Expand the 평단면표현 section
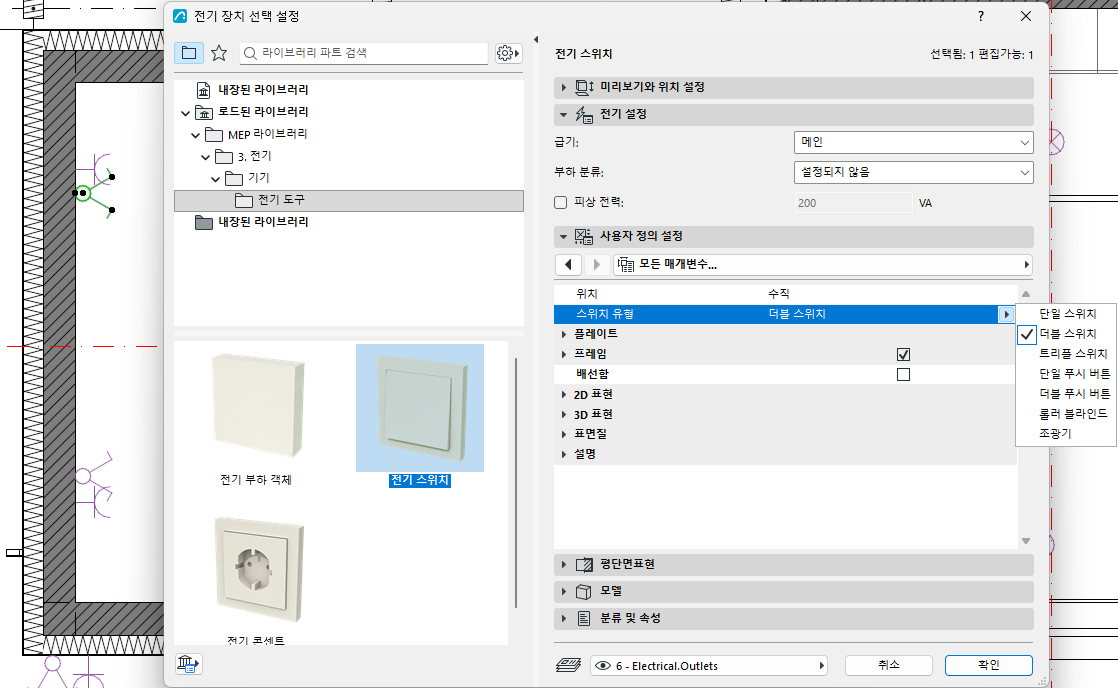This screenshot has width=1118, height=688. pos(794,565)
